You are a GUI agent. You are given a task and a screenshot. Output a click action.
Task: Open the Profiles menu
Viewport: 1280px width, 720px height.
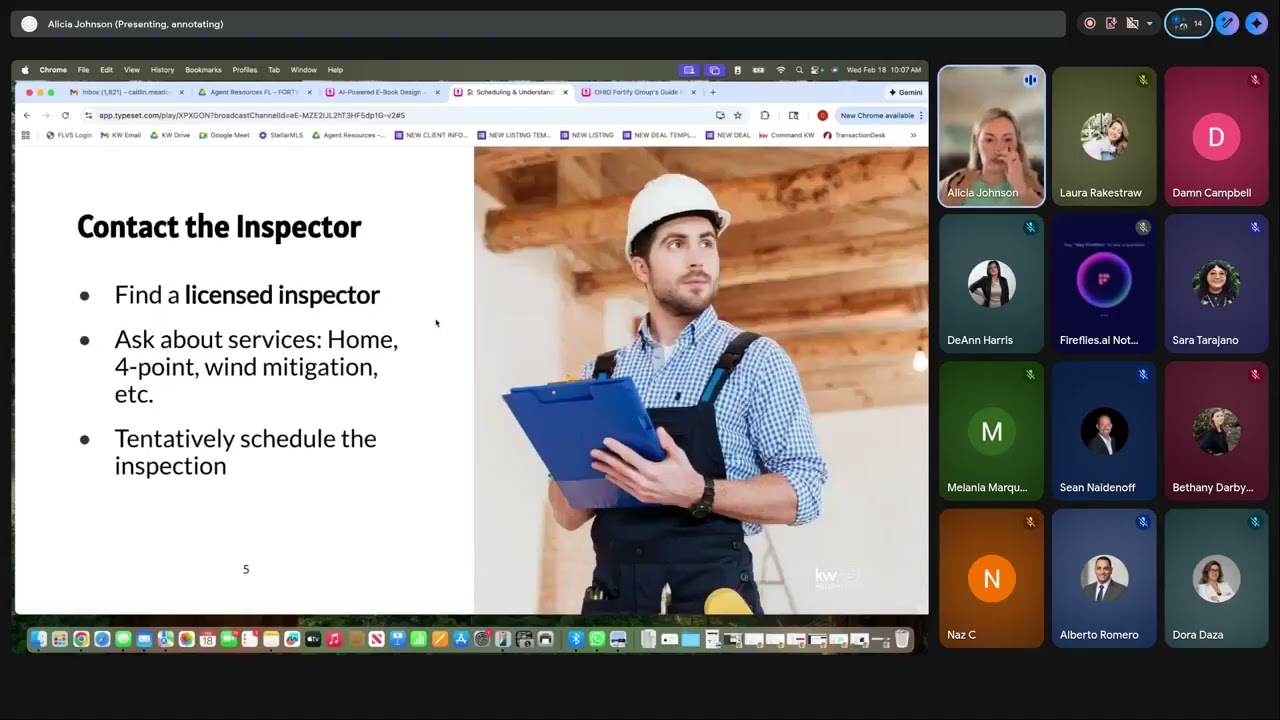tap(245, 70)
